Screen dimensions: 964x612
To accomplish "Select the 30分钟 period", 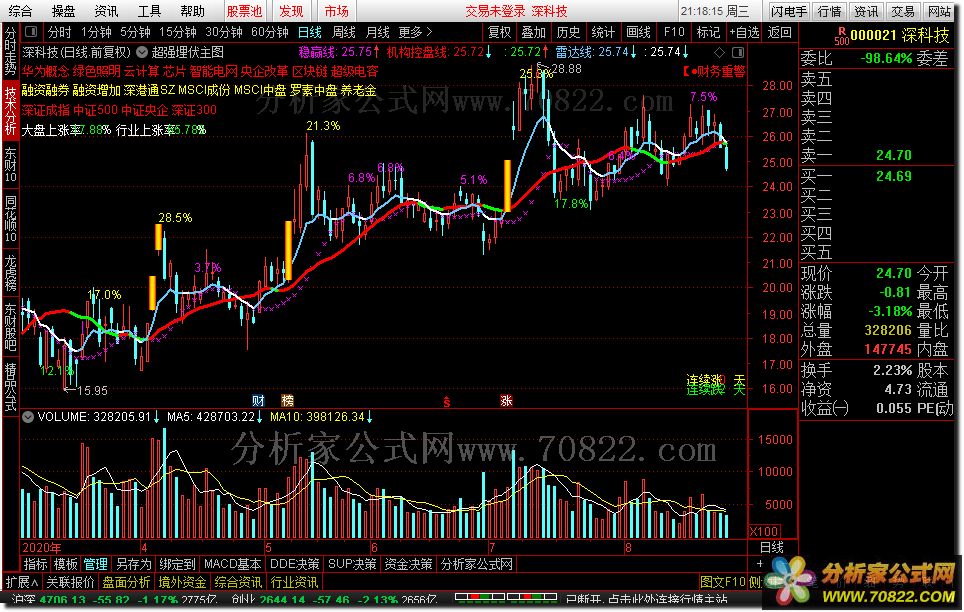I will pos(224,32).
